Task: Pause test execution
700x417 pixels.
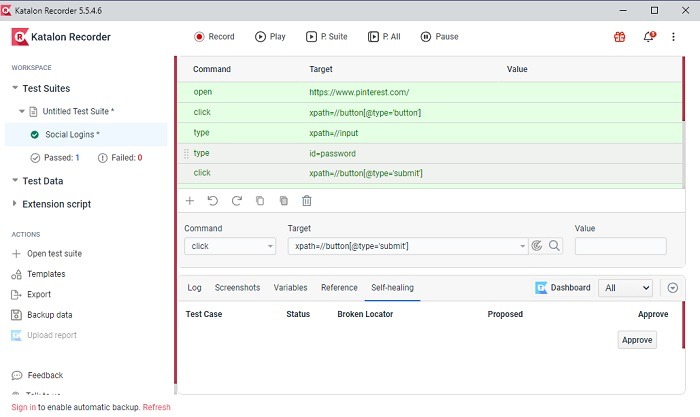Action: 439,37
